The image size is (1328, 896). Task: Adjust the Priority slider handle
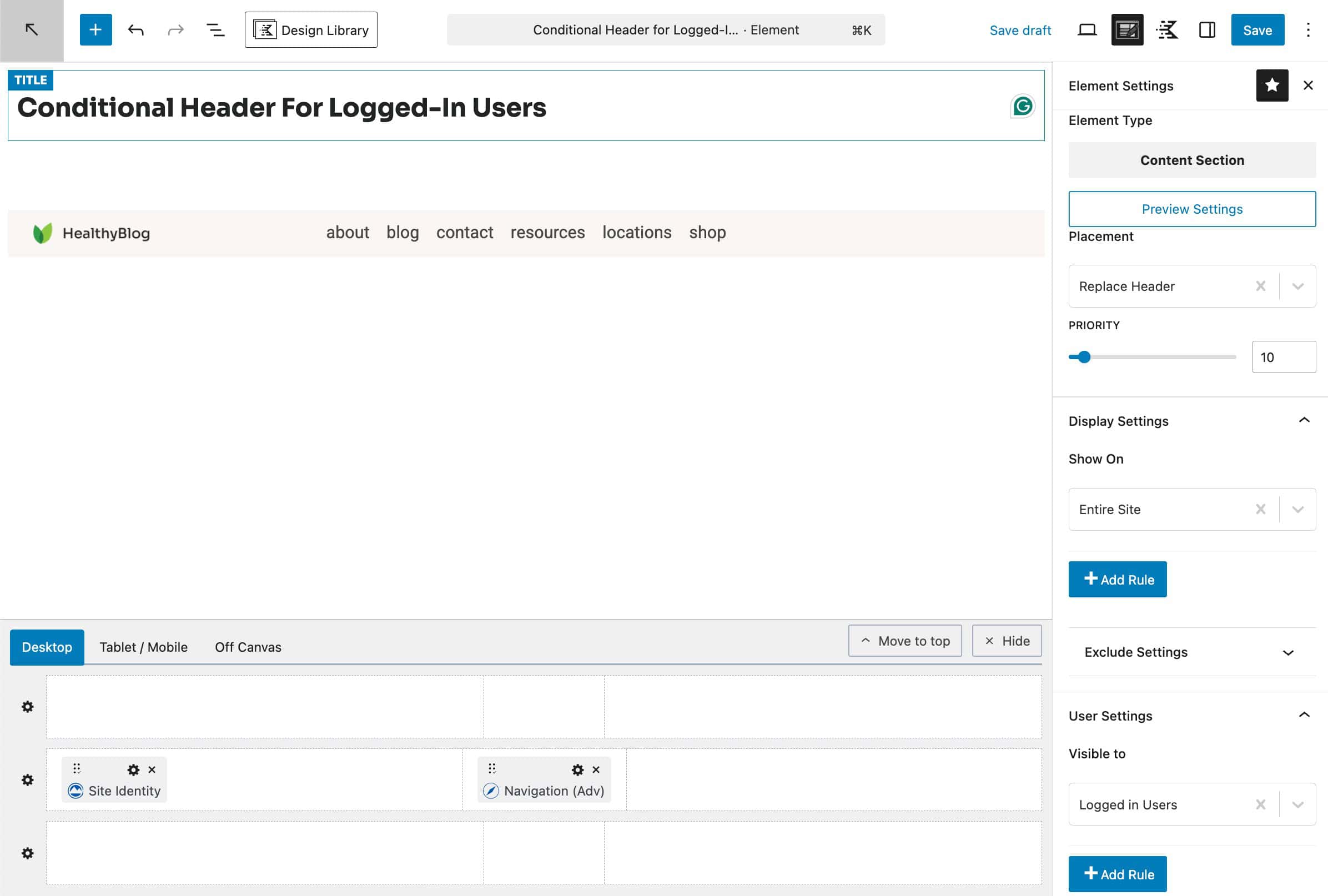(x=1084, y=357)
